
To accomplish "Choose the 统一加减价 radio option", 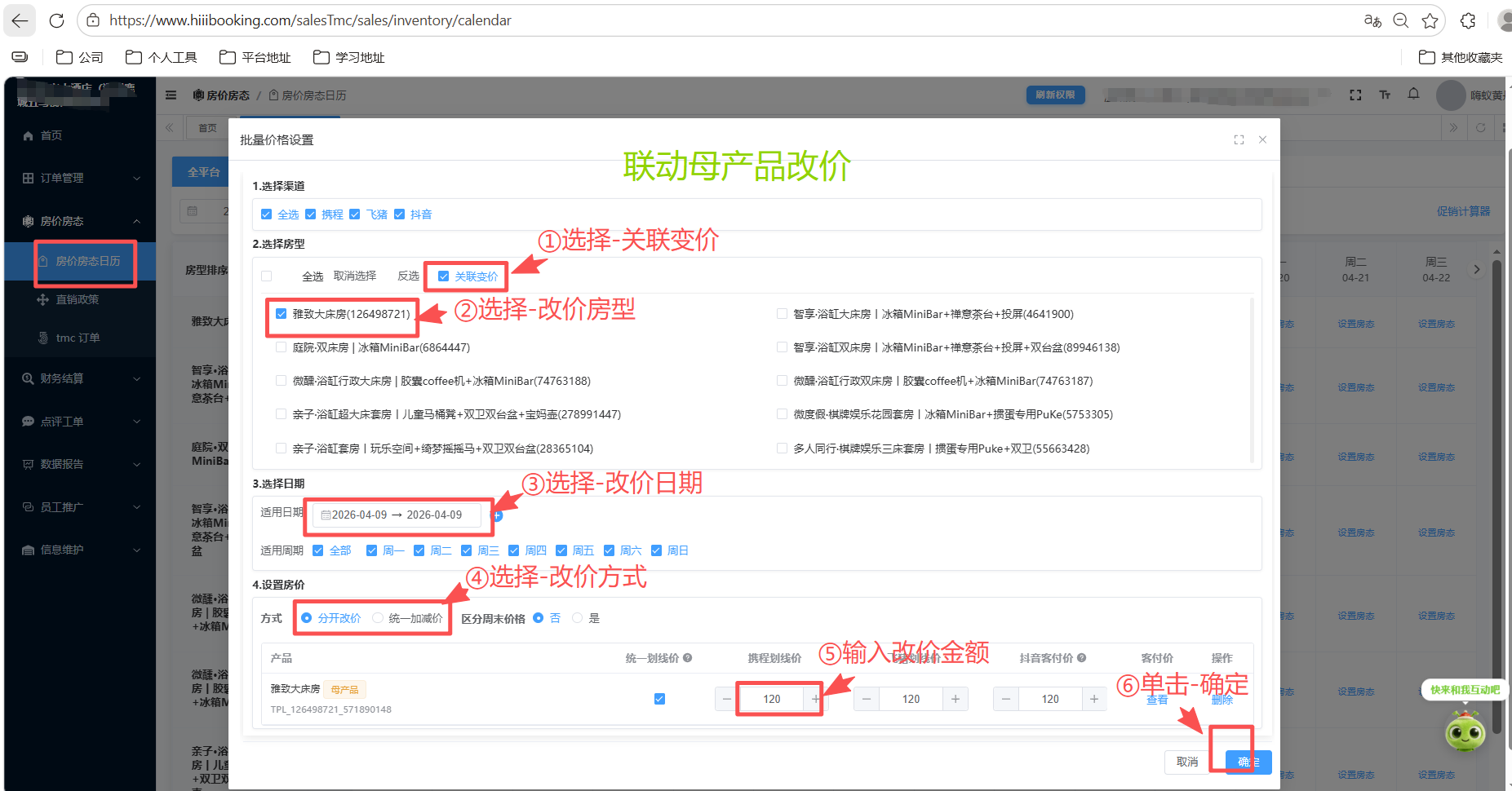I will [x=378, y=618].
